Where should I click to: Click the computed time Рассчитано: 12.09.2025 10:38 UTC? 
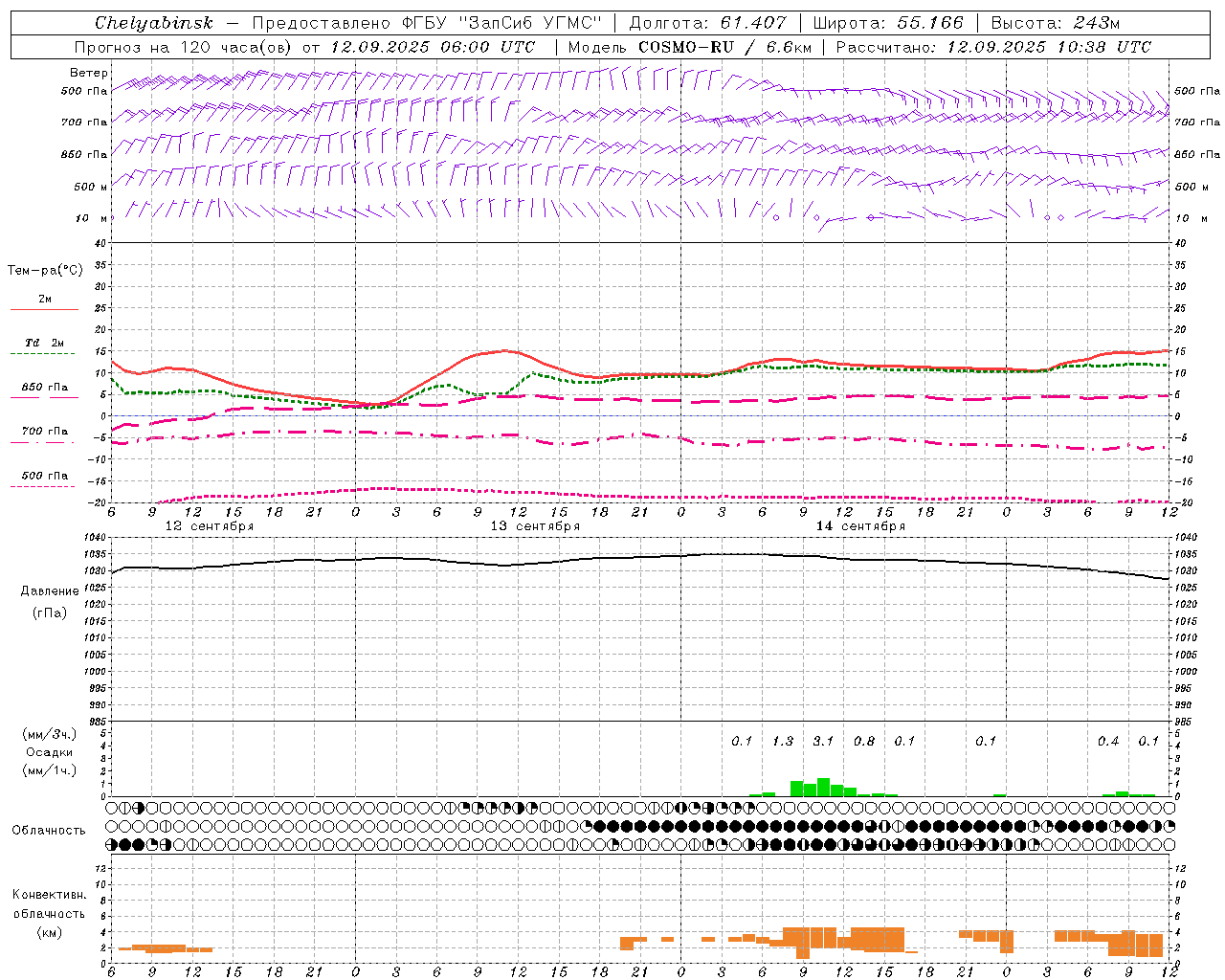coord(993,47)
